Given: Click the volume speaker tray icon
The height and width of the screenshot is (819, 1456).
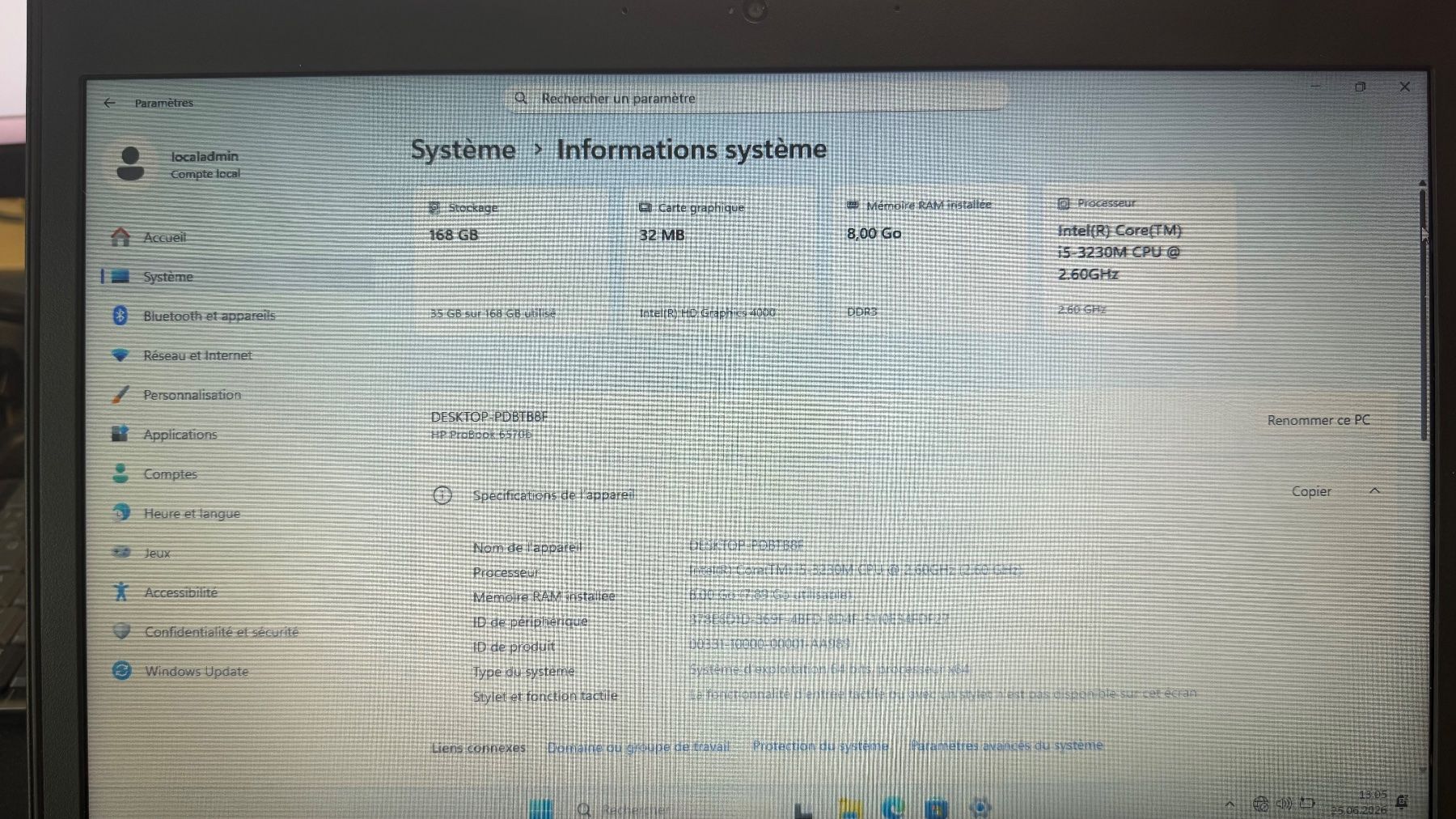Looking at the screenshot, I should 1284,804.
